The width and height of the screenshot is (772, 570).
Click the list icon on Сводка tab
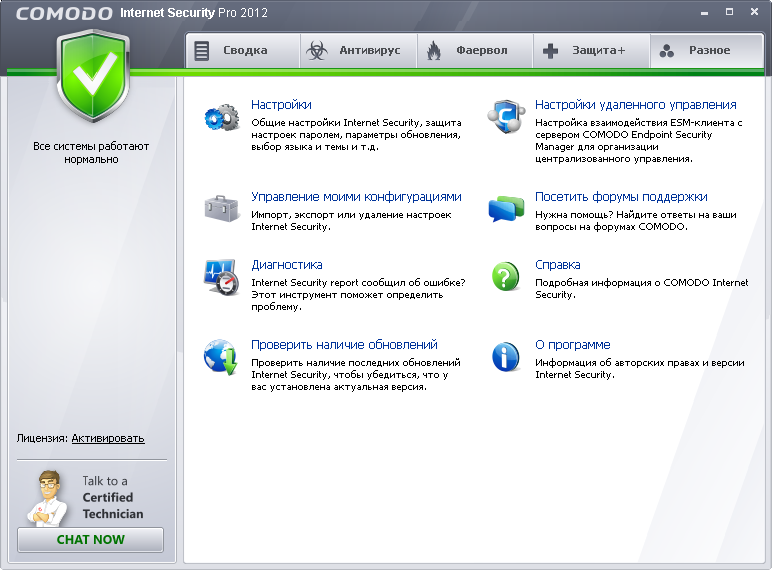pyautogui.click(x=201, y=51)
